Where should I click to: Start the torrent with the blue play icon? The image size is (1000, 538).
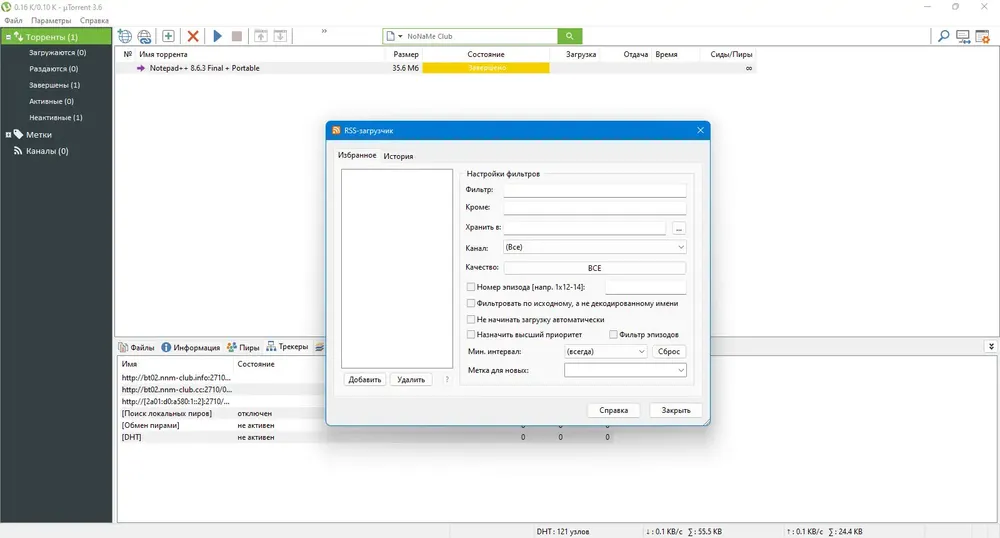click(x=217, y=36)
